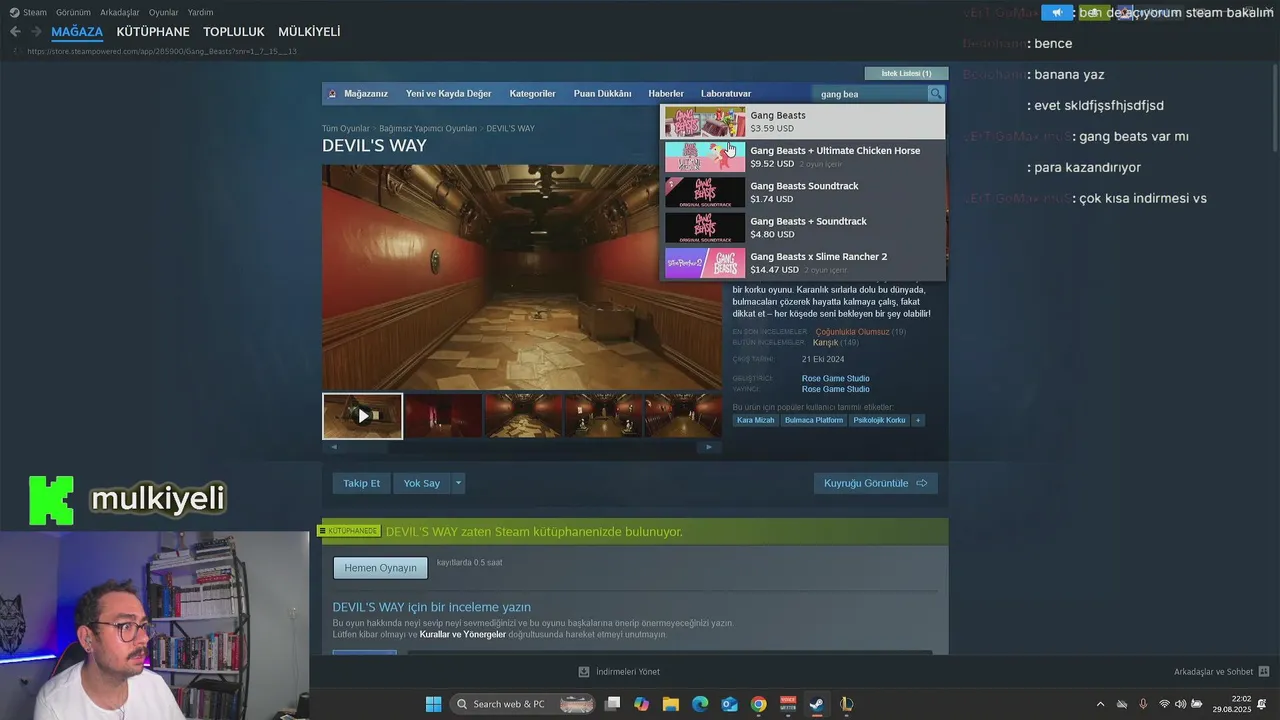Click the arrow icon on Kuyruğu Görüntüle
Screen dimensions: 1280x720
coord(921,483)
